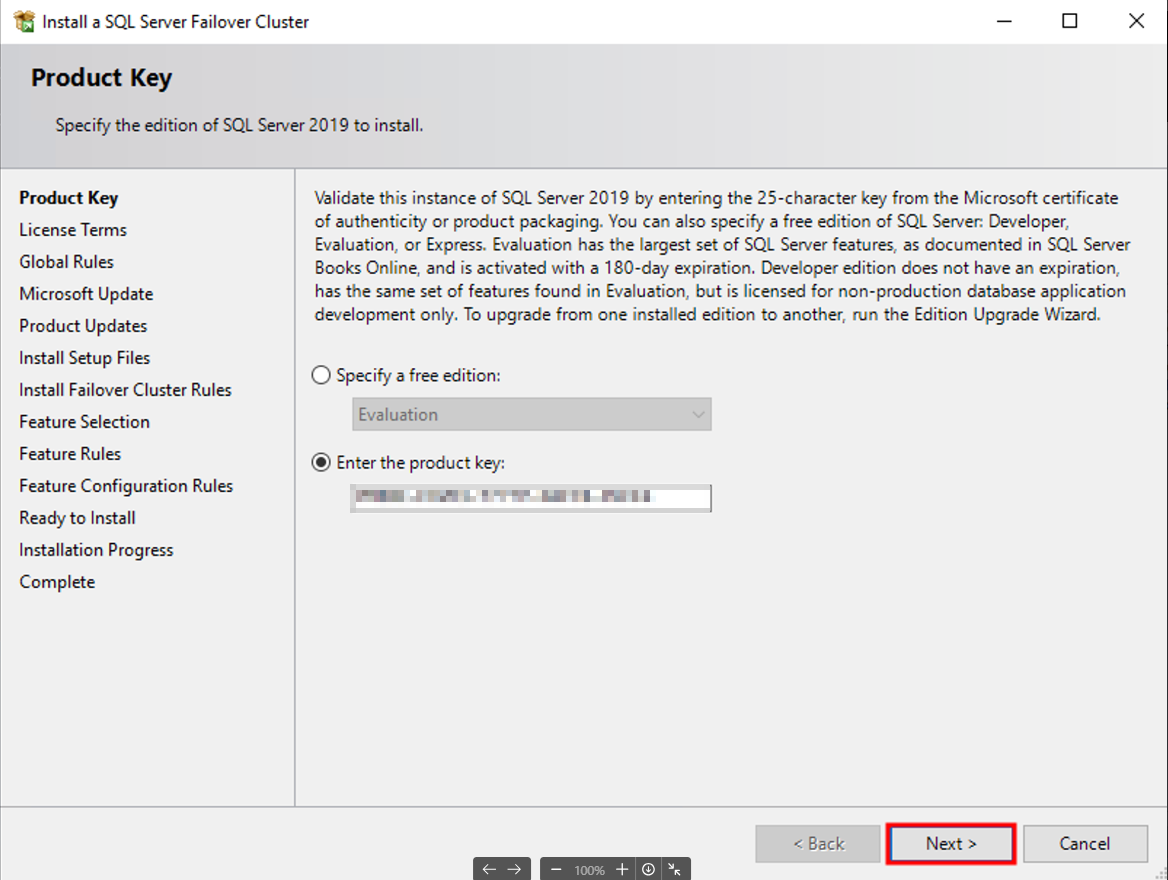
Task: Click the Next button
Action: [x=950, y=843]
